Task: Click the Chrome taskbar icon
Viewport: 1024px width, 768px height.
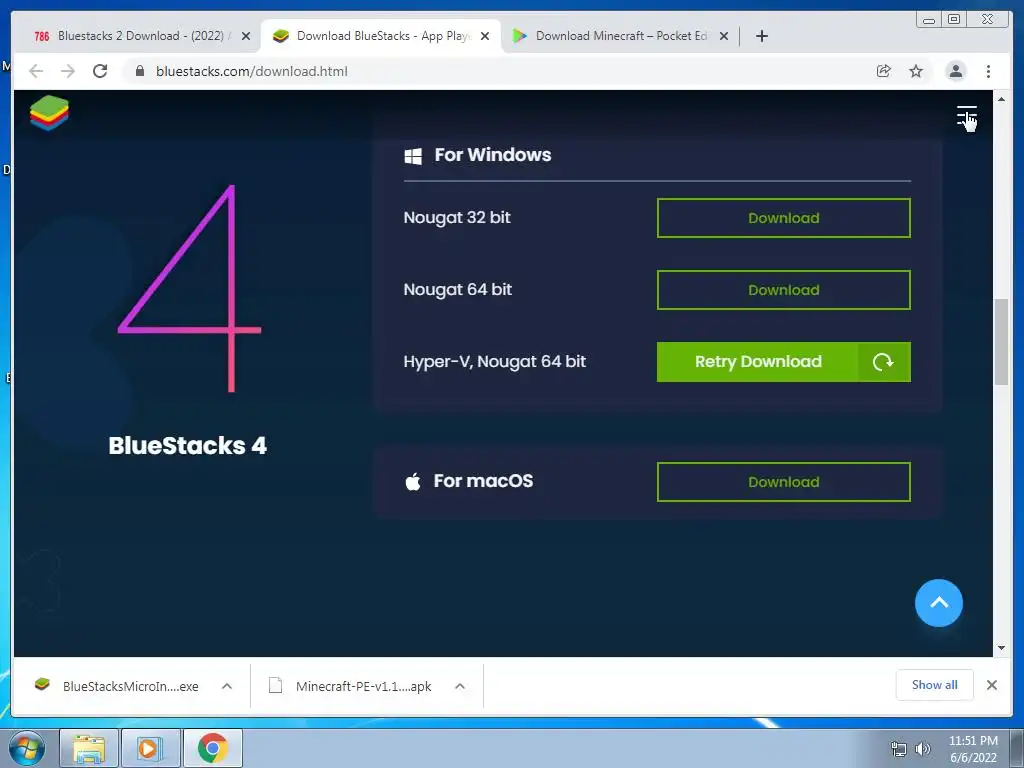Action: point(213,748)
